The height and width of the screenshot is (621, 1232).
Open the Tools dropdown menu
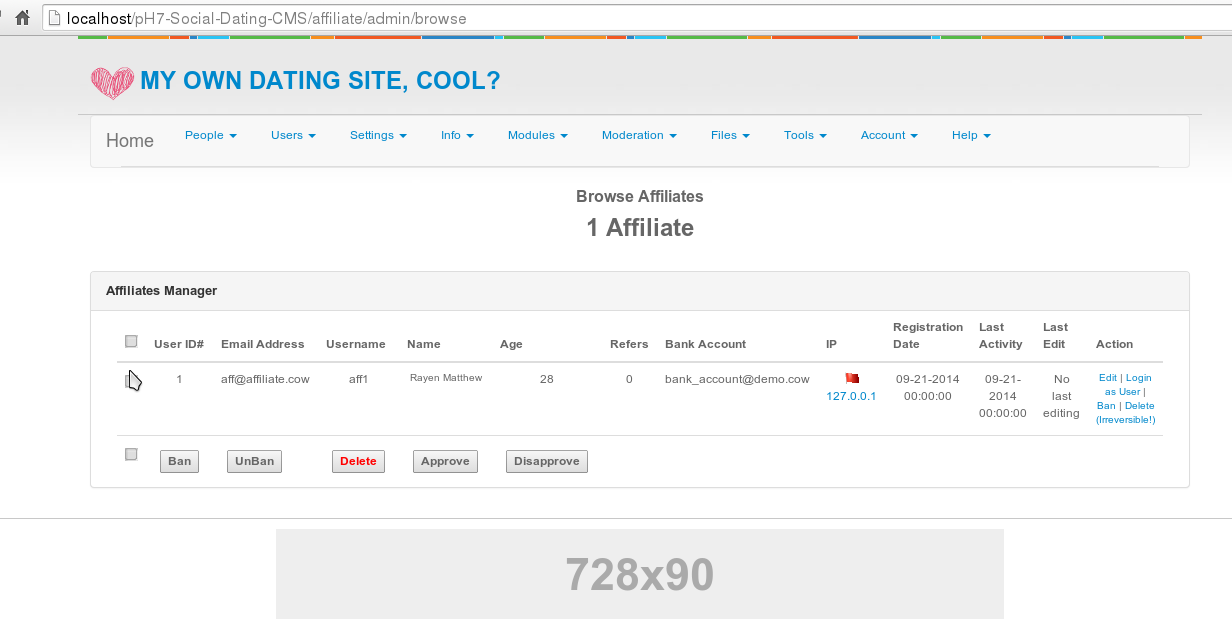click(x=805, y=135)
